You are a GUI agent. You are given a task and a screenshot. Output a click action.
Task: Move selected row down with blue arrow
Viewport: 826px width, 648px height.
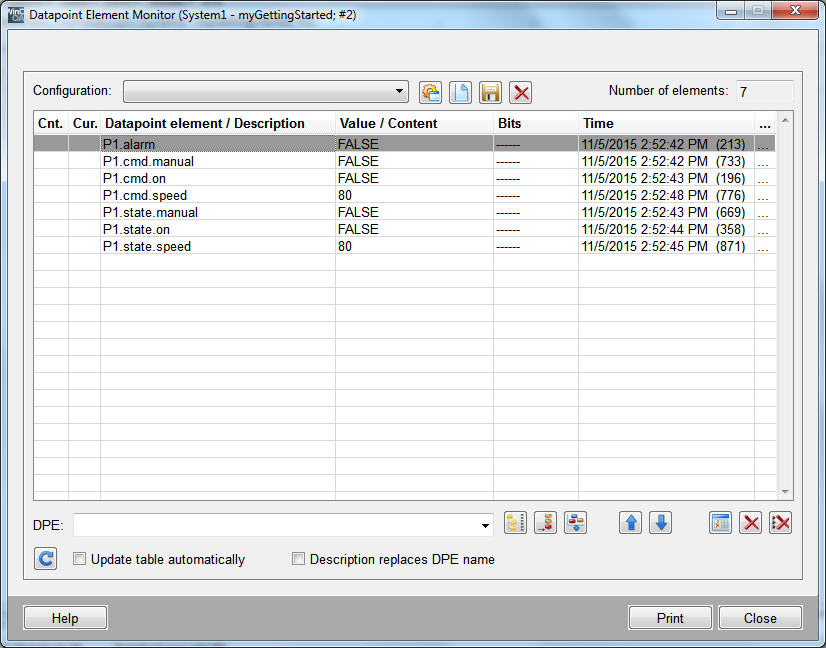(x=660, y=523)
